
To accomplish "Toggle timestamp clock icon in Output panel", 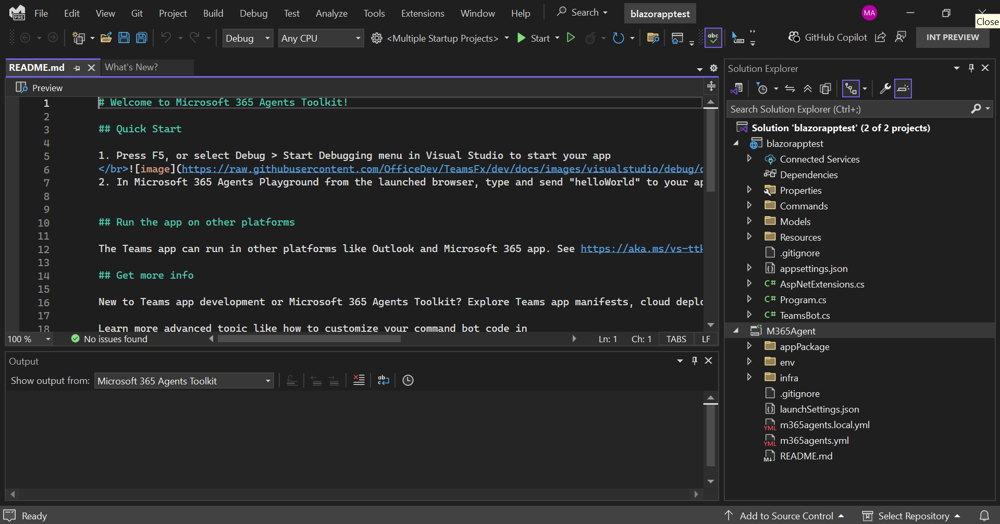I will [408, 381].
